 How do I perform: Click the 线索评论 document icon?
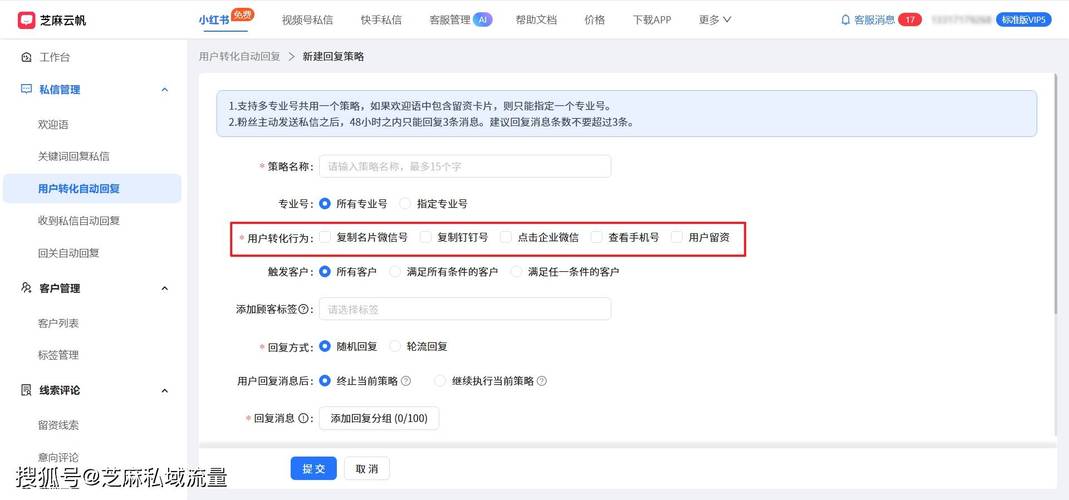(x=27, y=390)
